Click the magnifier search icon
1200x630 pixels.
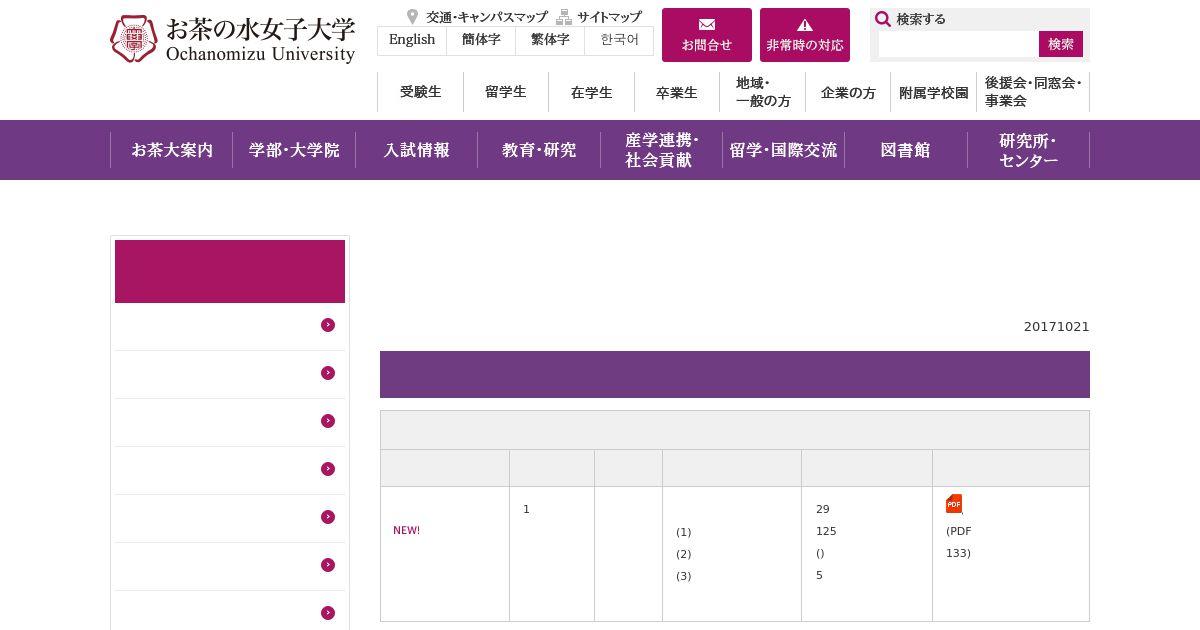point(883,19)
